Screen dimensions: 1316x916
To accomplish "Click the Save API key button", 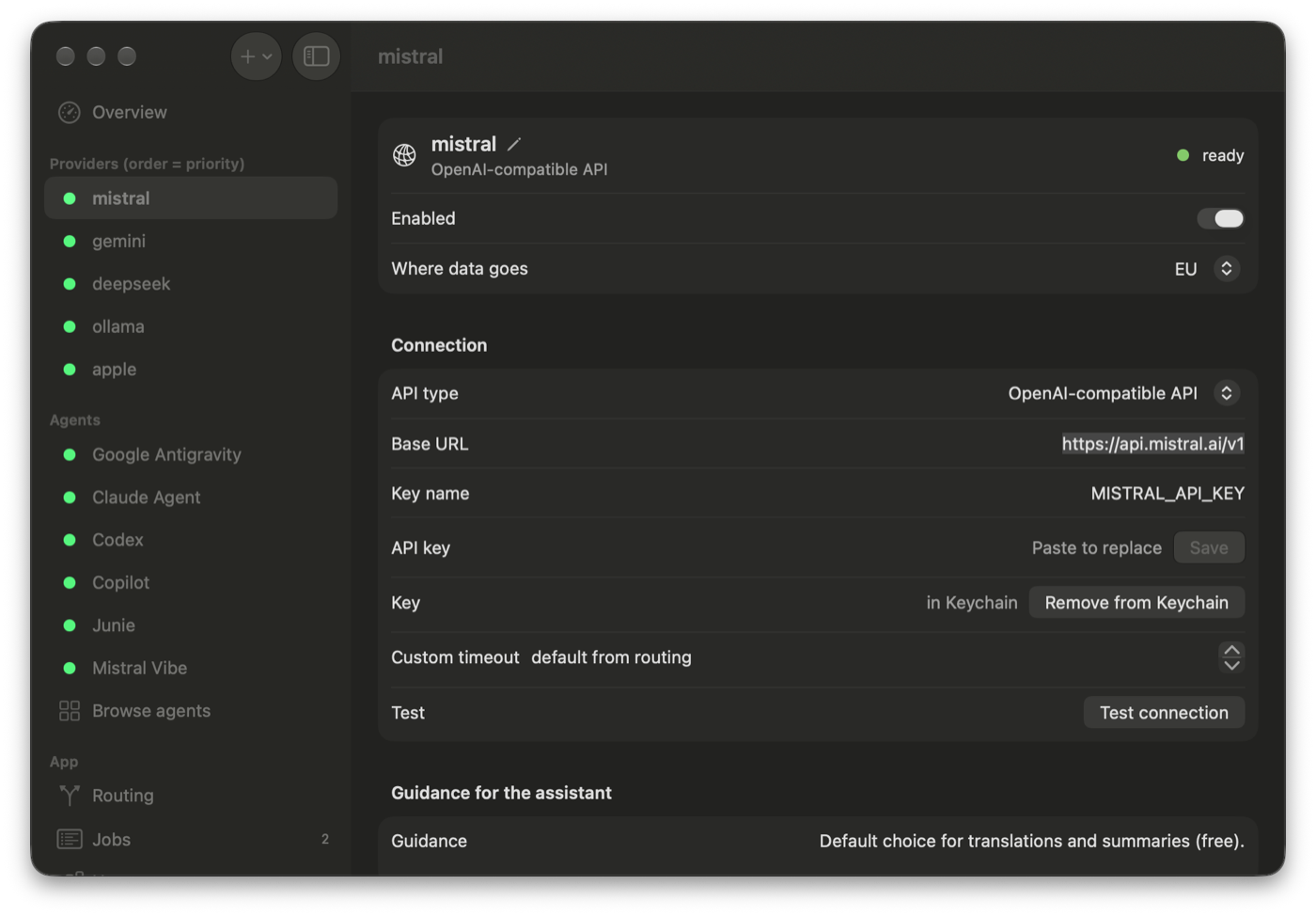I will [x=1209, y=548].
